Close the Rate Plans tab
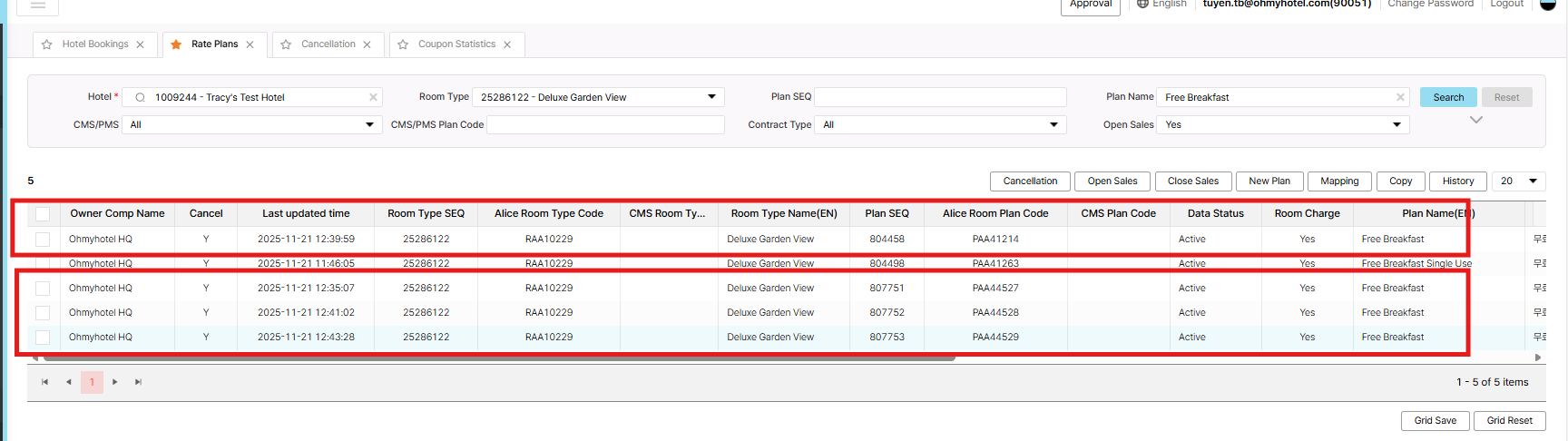This screenshot has width=1568, height=441. coord(250,44)
